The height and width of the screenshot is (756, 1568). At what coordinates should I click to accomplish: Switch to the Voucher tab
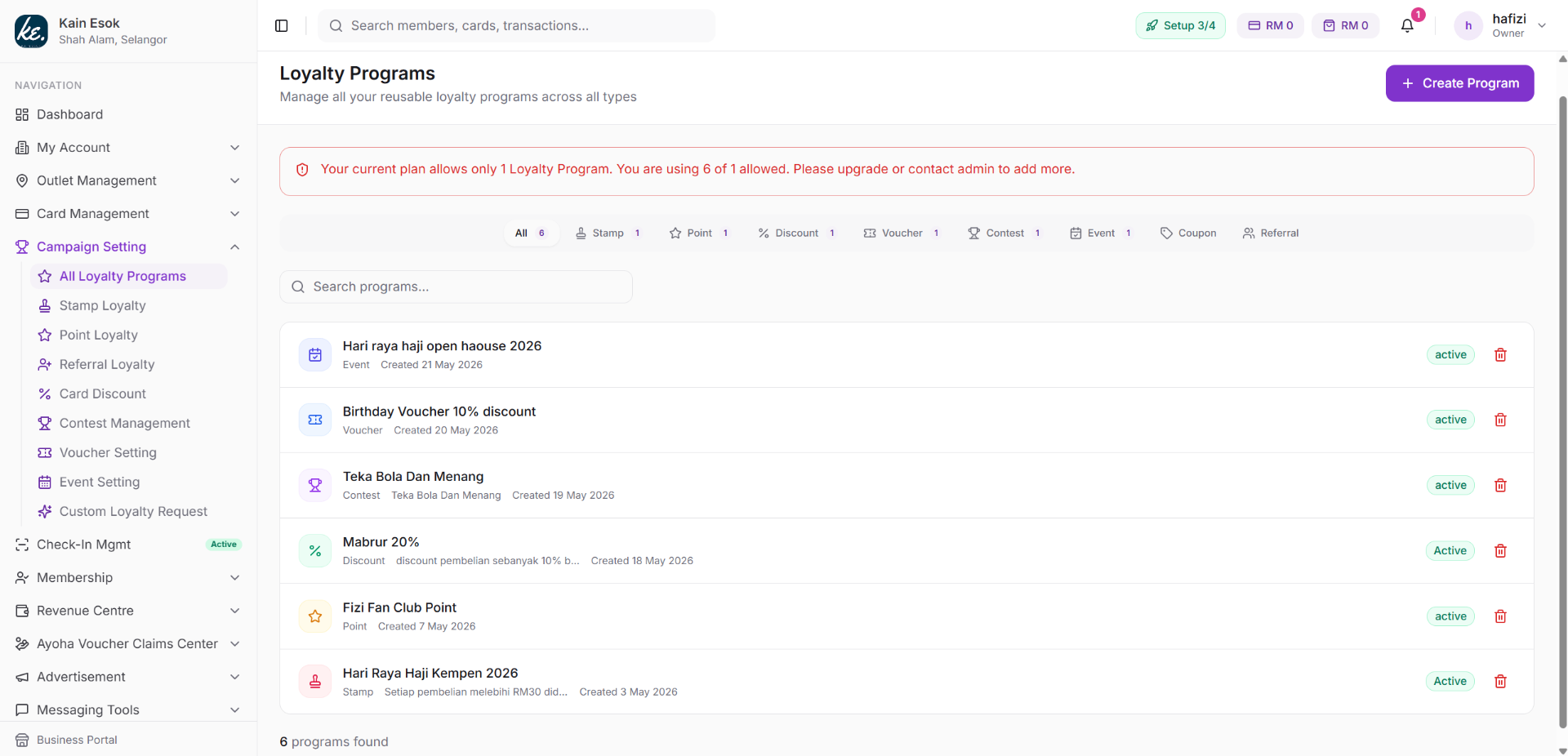pos(902,233)
